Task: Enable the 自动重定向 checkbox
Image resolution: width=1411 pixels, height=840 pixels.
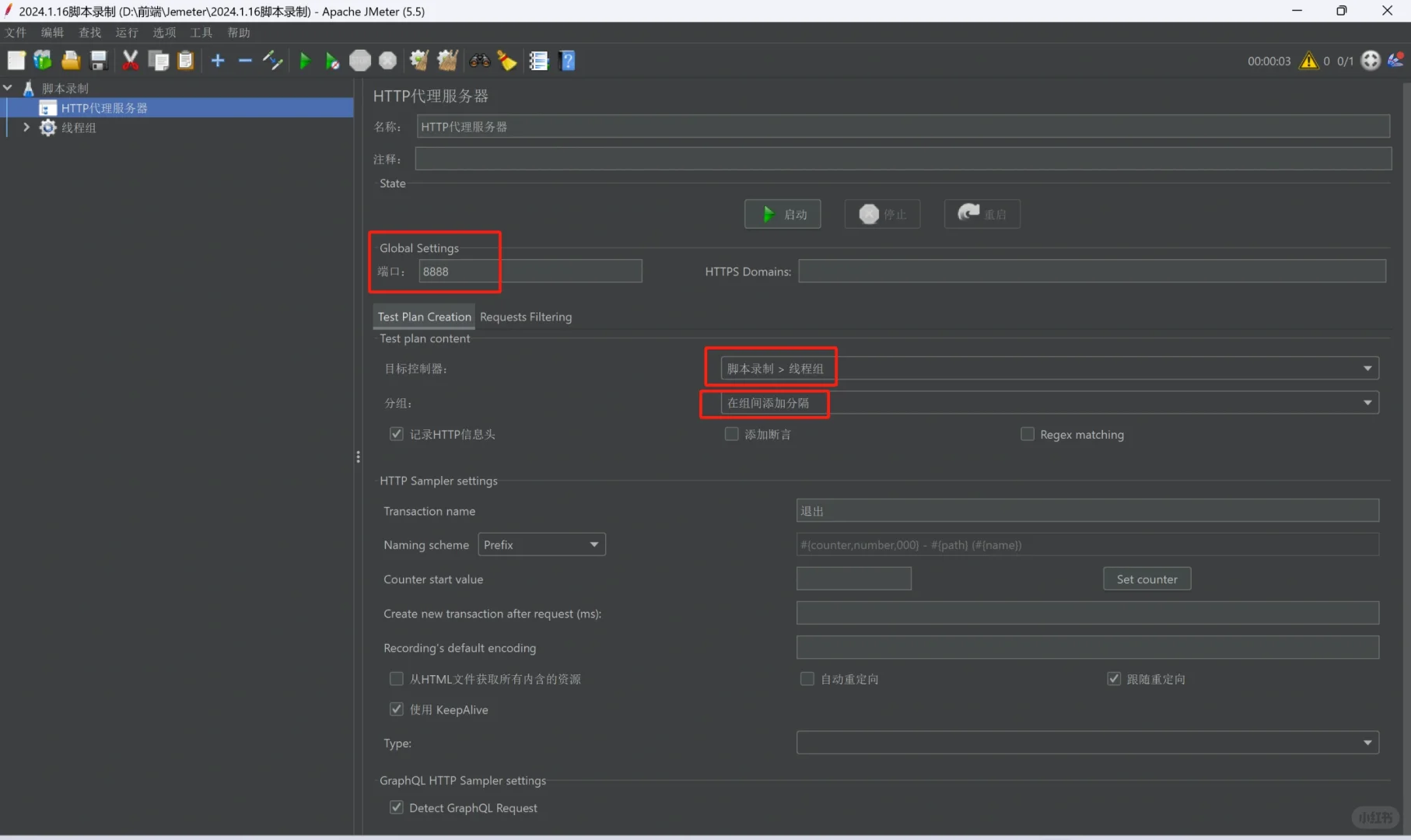Action: 807,679
